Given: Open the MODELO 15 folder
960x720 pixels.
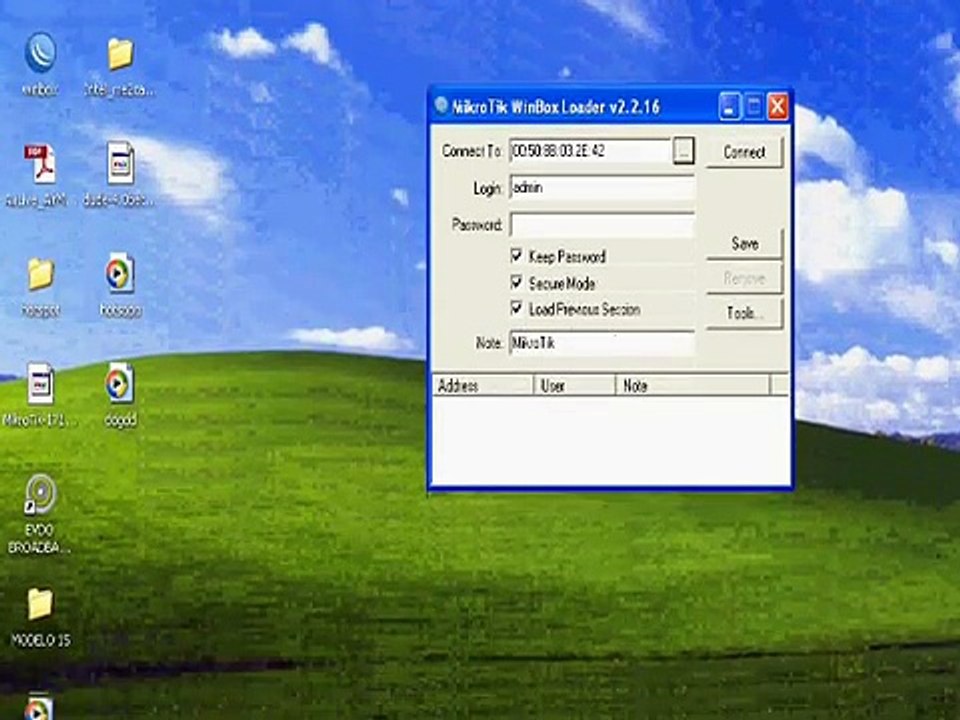Looking at the screenshot, I should click(x=40, y=604).
